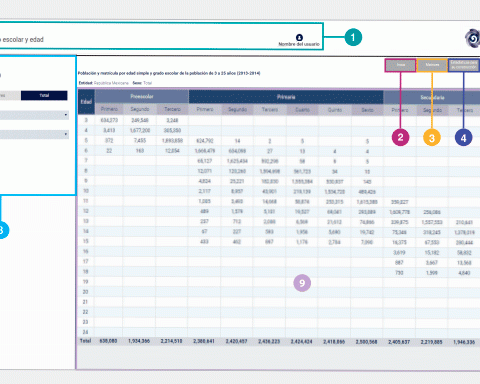The image size is (480, 384).
Task: Select the Primaria column group header
Action: point(286,97)
